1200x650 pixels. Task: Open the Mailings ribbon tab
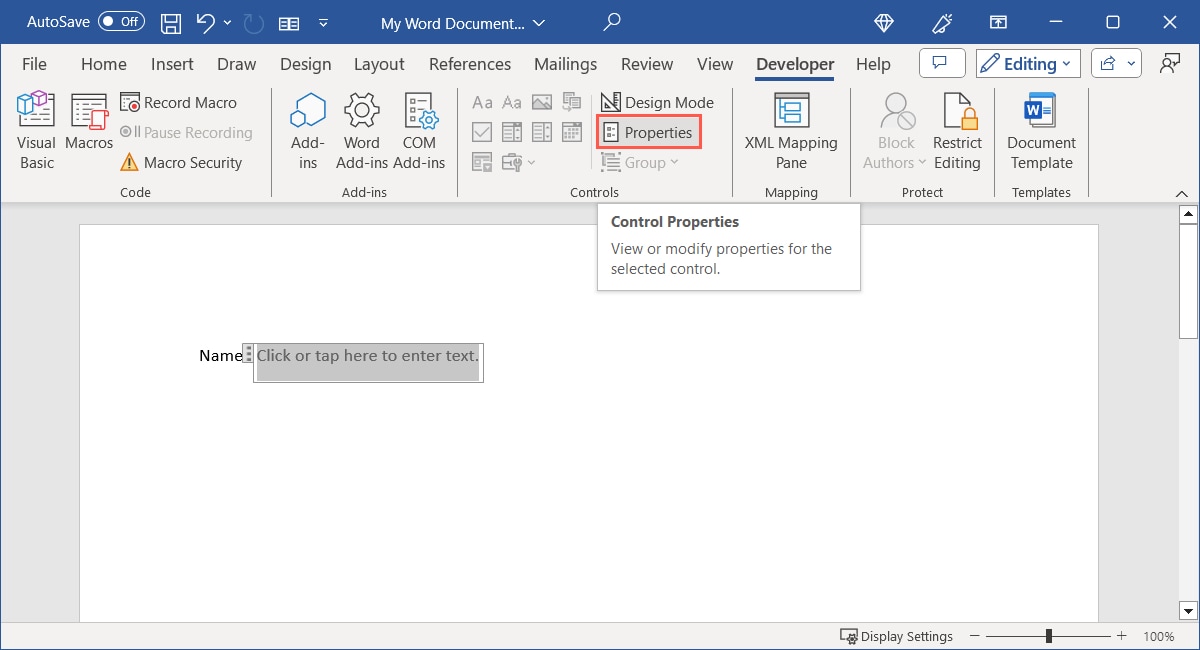coord(565,63)
